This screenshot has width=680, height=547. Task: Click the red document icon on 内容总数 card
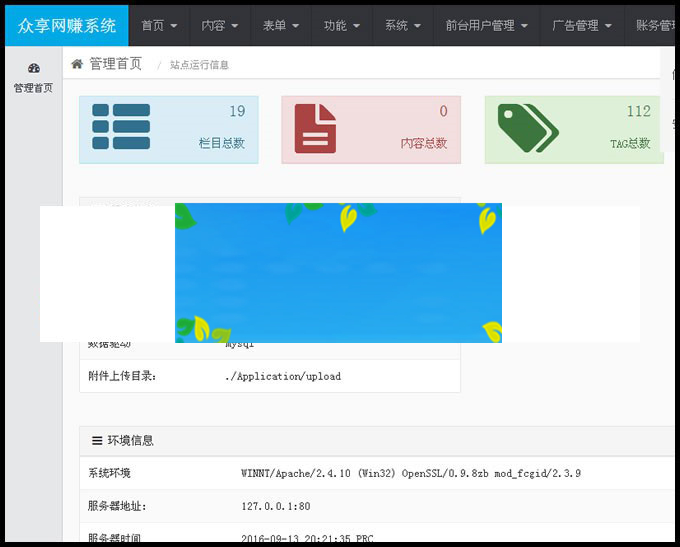click(x=315, y=128)
